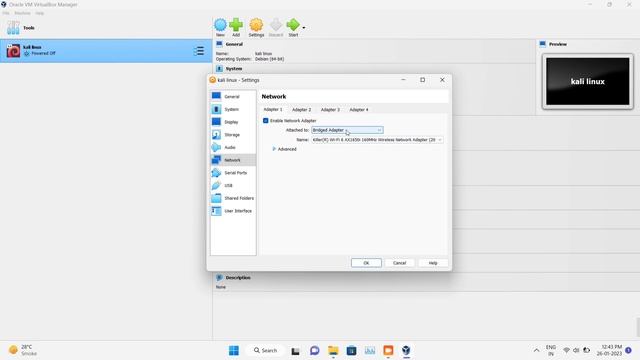Viewport: 640px width, 360px height.
Task: Click ENG IN language indicator
Action: tap(551, 350)
